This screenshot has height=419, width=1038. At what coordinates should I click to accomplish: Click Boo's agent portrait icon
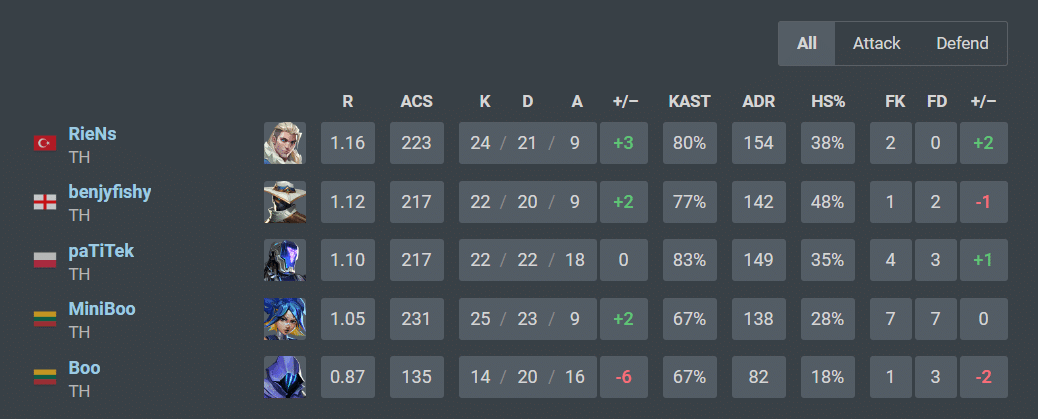[x=285, y=376]
